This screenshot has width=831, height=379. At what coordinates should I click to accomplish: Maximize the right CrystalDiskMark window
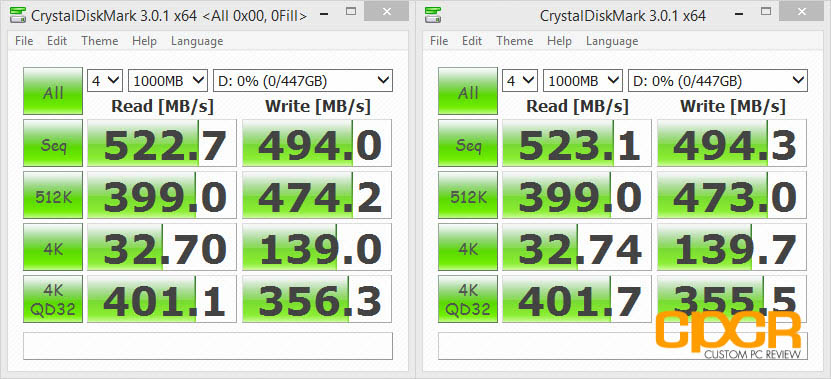766,11
